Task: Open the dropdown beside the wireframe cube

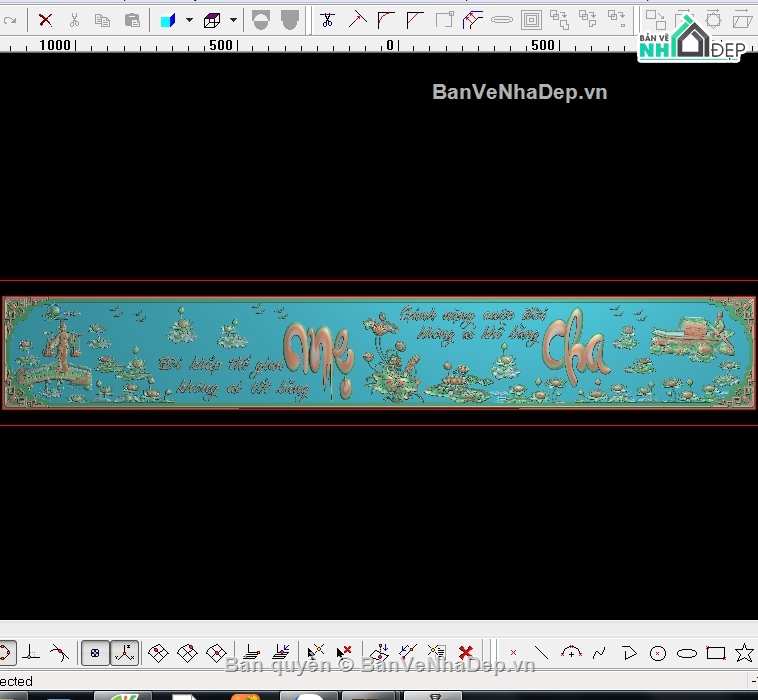Action: [233, 20]
